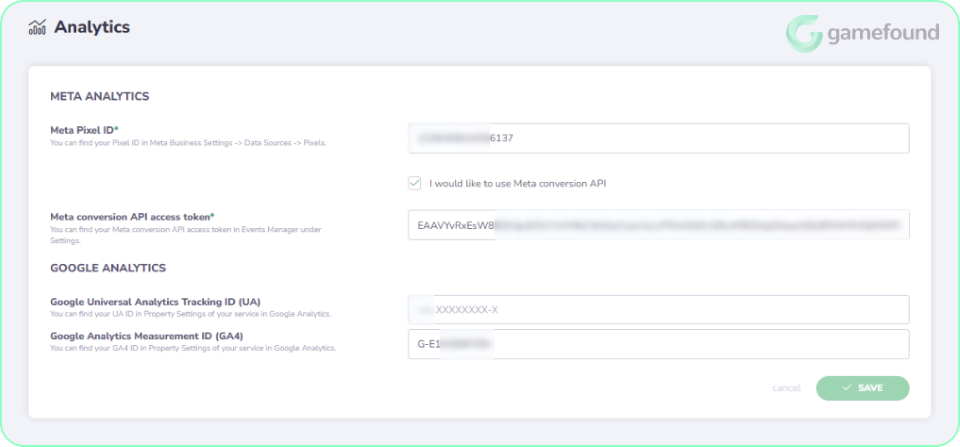Click the hint mentioning Events Manager under Settings
Viewport: 960px width, 447px height.
click(186, 235)
